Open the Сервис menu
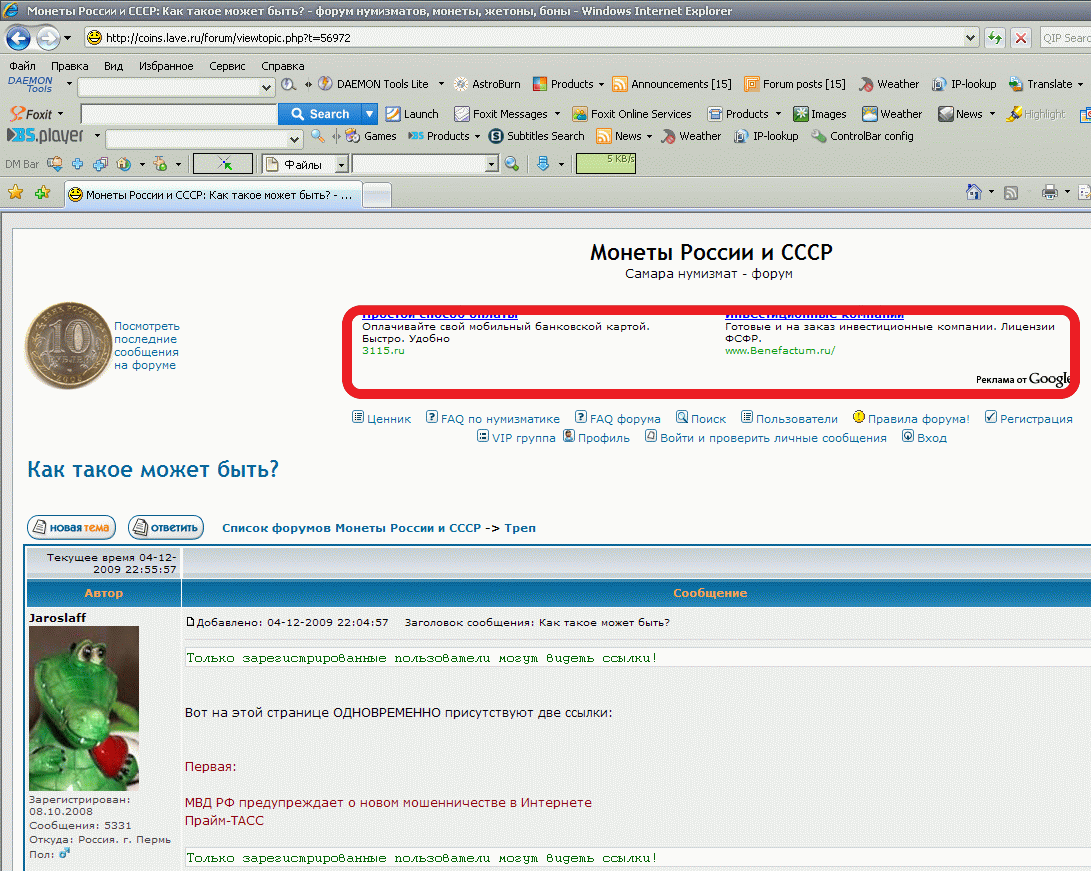 [228, 66]
